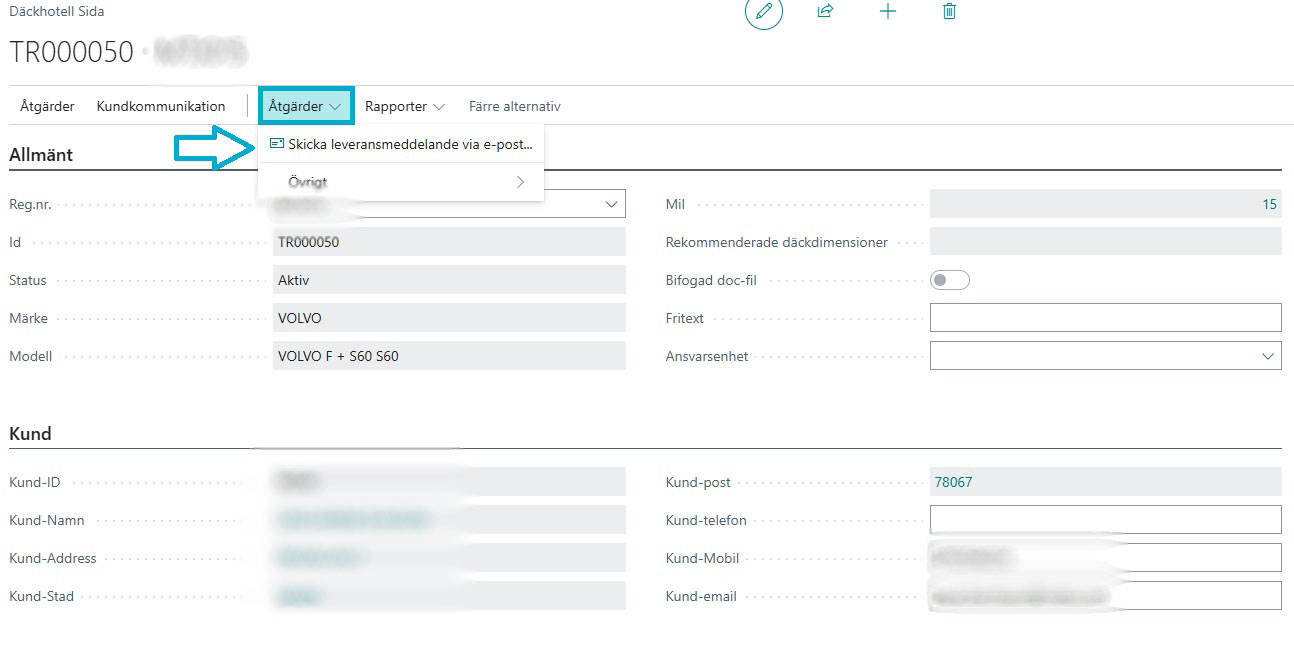Click the trash can delete icon
The height and width of the screenshot is (650, 1294).
[x=949, y=12]
